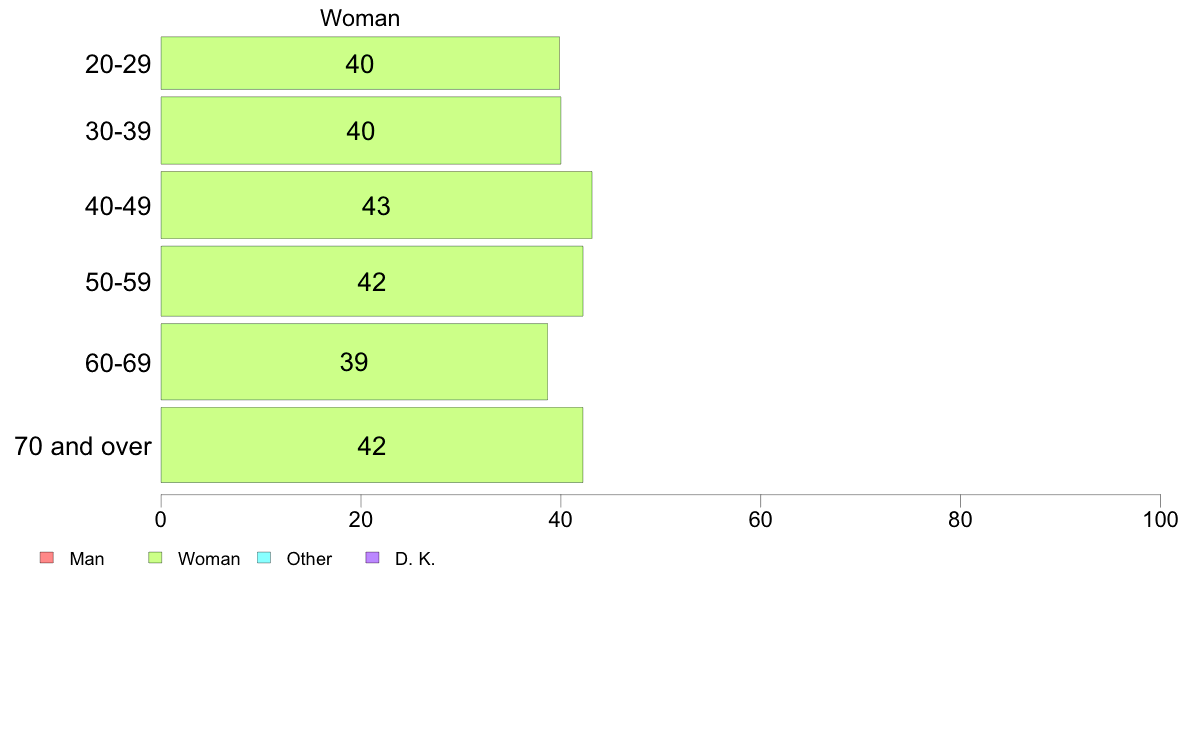Click the 40-49 age group label

(118, 205)
